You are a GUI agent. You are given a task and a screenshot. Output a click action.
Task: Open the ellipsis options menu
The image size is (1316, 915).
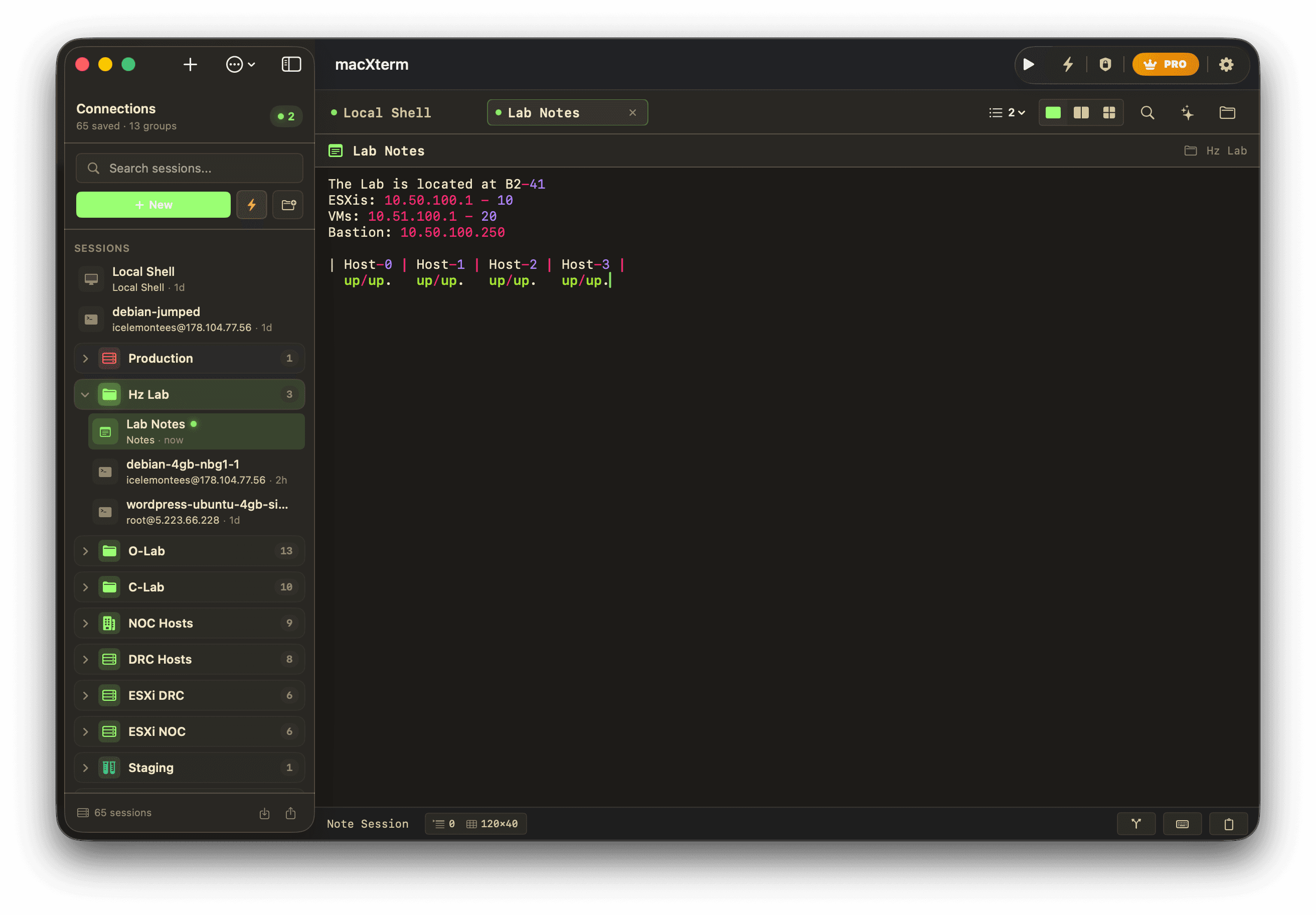[240, 64]
